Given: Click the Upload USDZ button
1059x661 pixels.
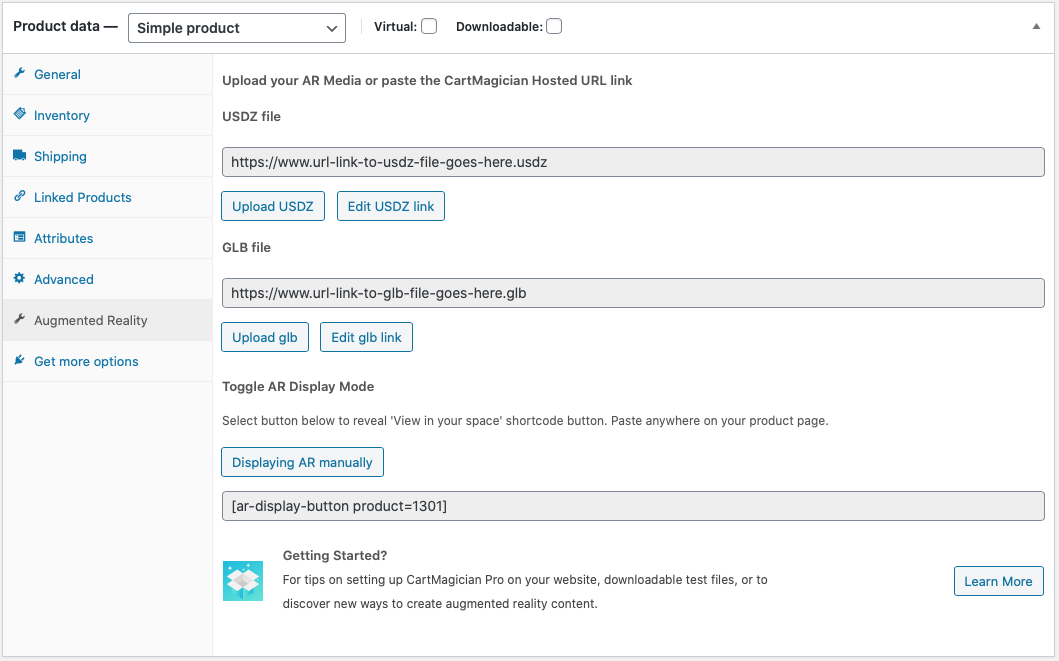Looking at the screenshot, I should pos(273,206).
